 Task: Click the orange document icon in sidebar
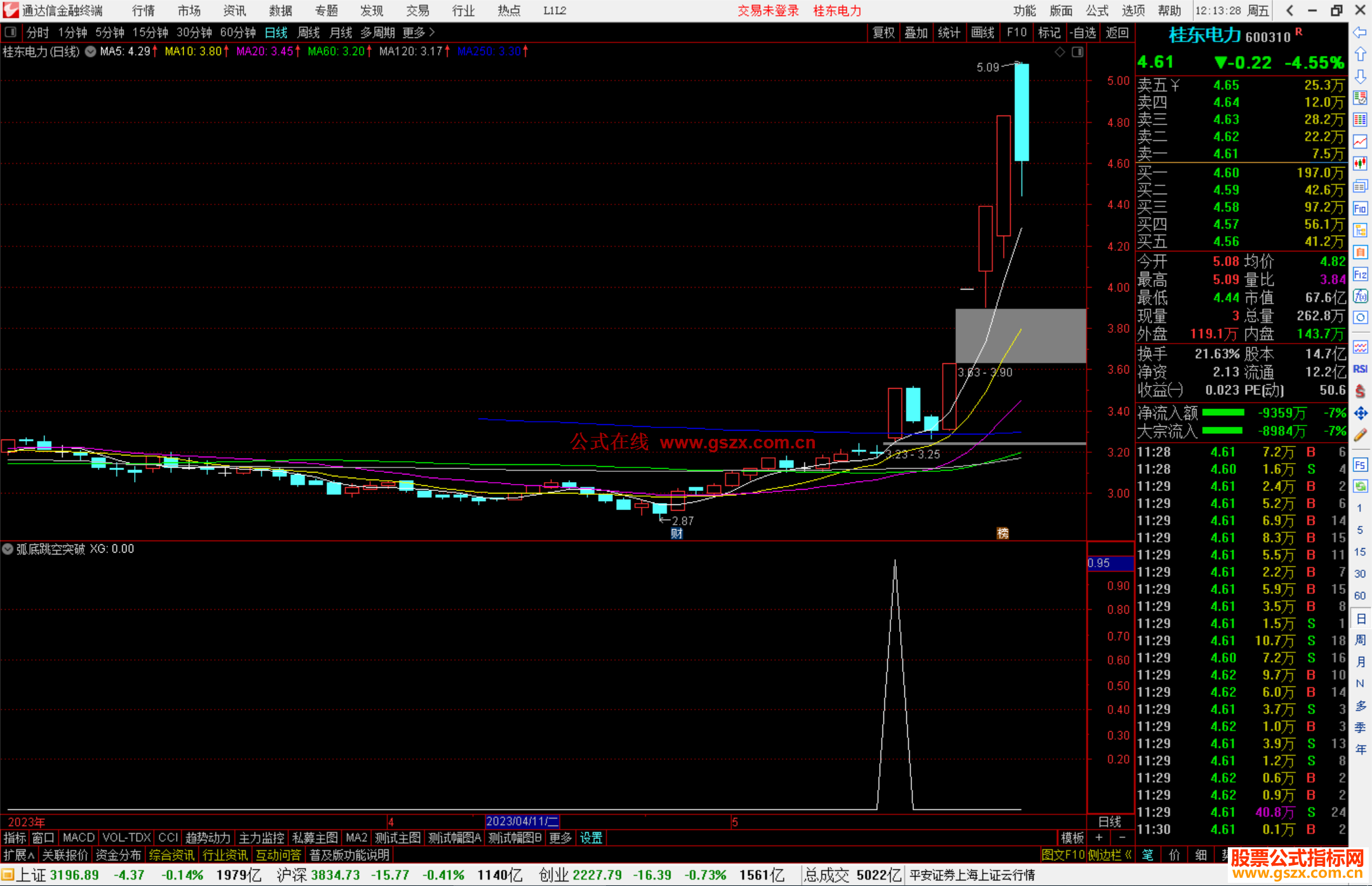[x=1360, y=252]
